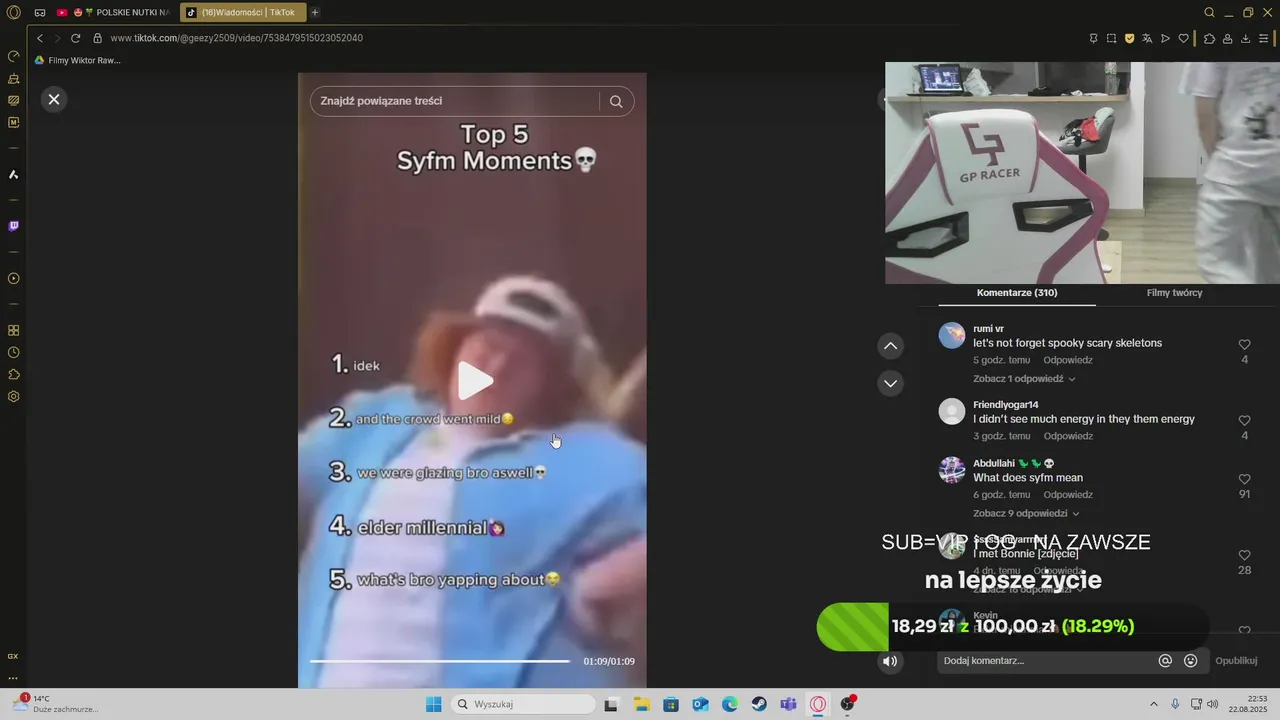Open speed dial grid icon in sidebar
This screenshot has width=1280, height=720.
[x=14, y=330]
